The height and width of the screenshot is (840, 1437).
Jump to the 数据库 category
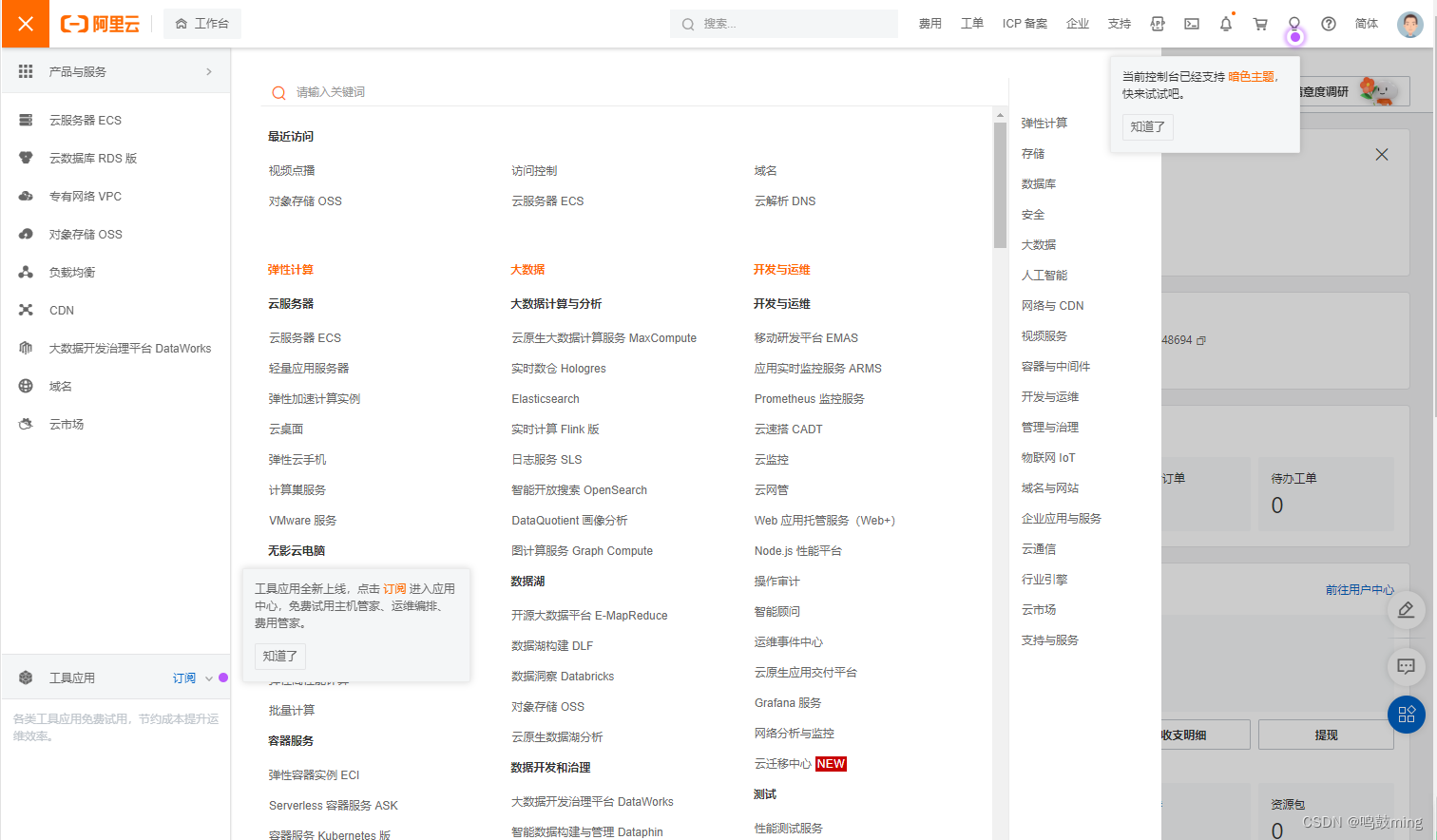(1039, 184)
